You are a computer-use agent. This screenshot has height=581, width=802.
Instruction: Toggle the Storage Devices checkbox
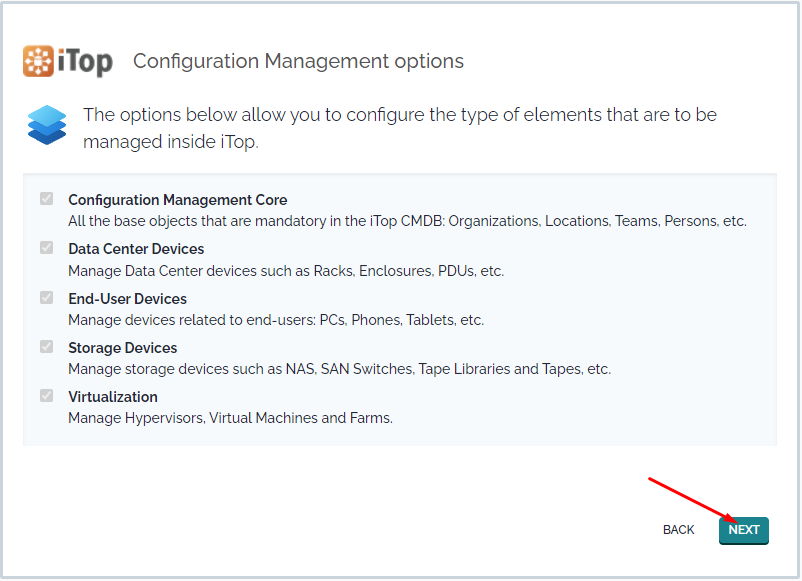pyautogui.click(x=47, y=346)
